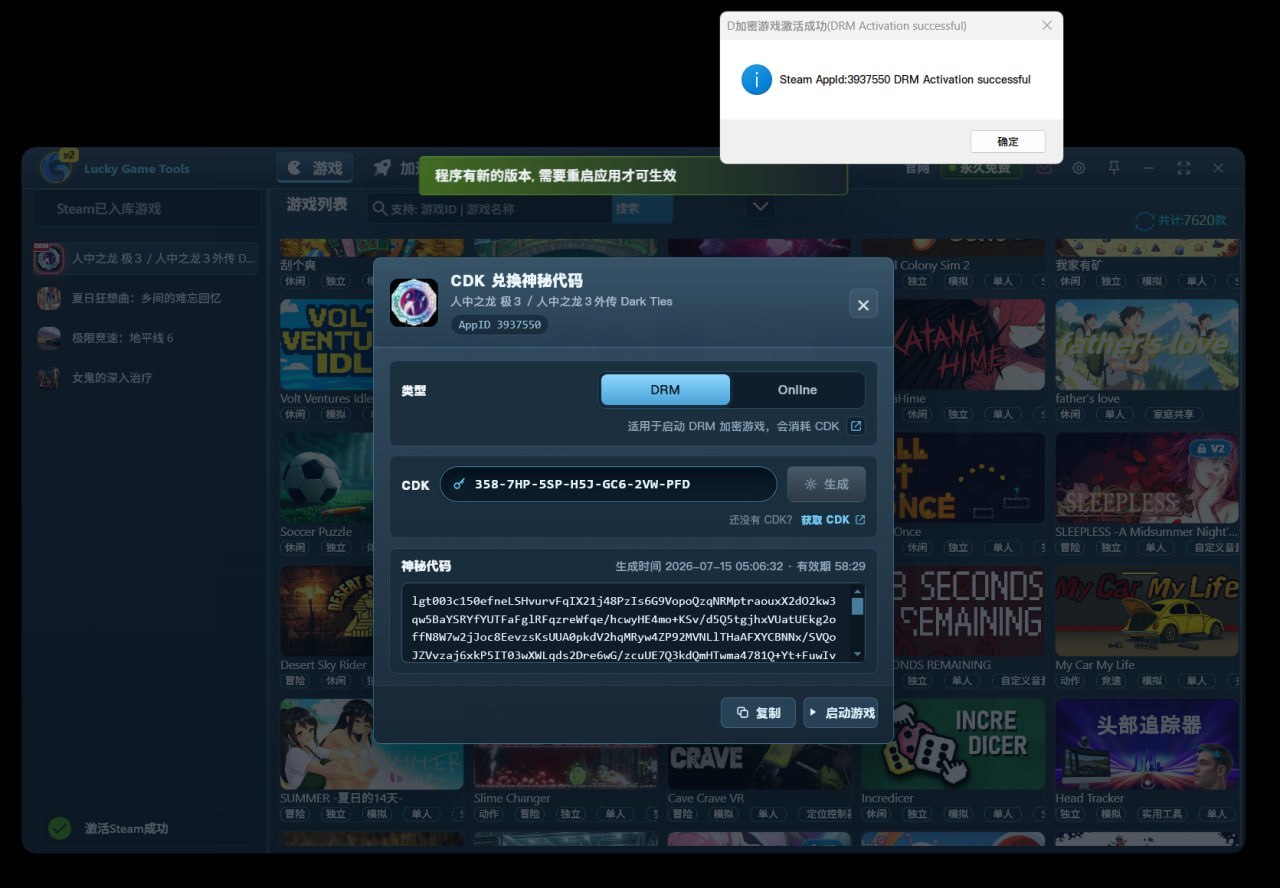
Task: Click the code box scrollbar up arrow
Action: tap(857, 593)
